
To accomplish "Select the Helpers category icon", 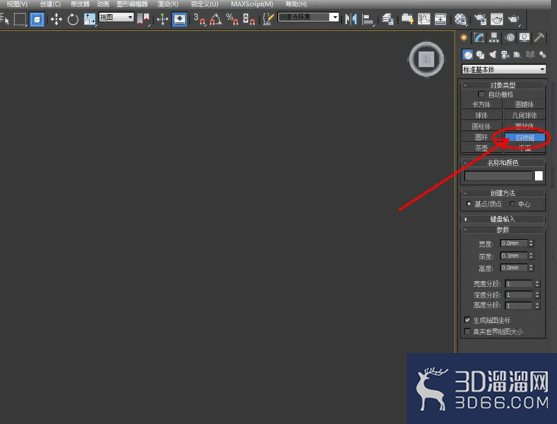I will pos(517,55).
